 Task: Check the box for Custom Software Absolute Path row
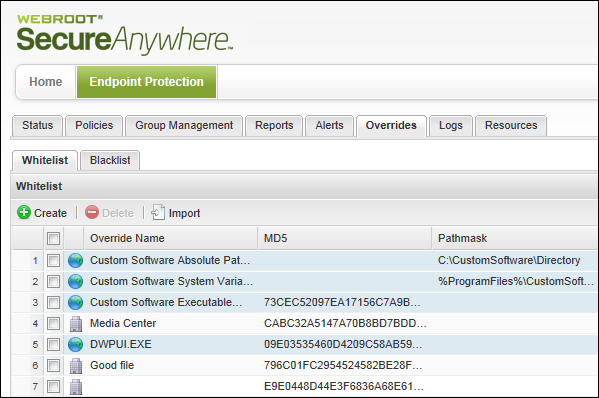point(53,260)
